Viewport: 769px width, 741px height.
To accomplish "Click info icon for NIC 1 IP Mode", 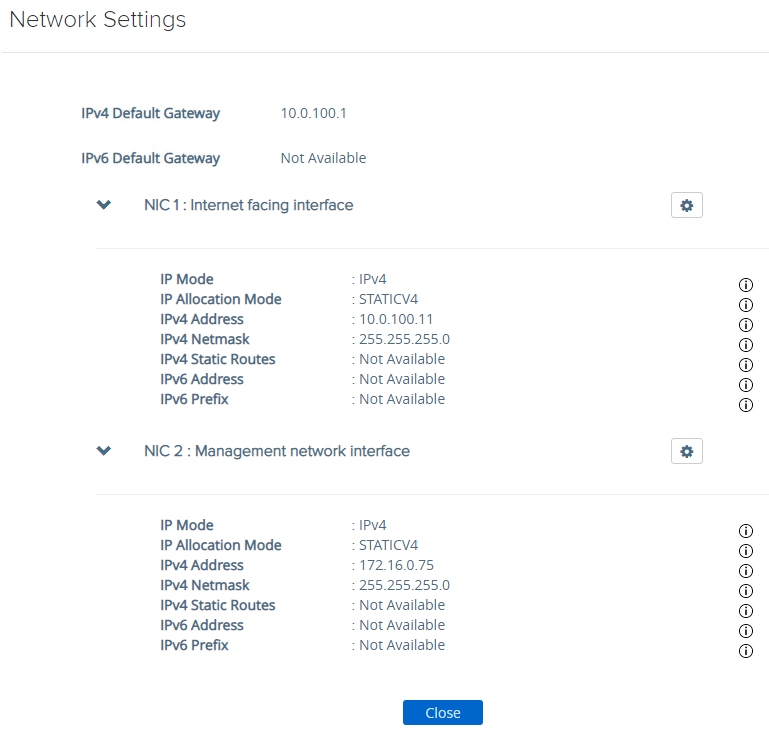I will (745, 285).
